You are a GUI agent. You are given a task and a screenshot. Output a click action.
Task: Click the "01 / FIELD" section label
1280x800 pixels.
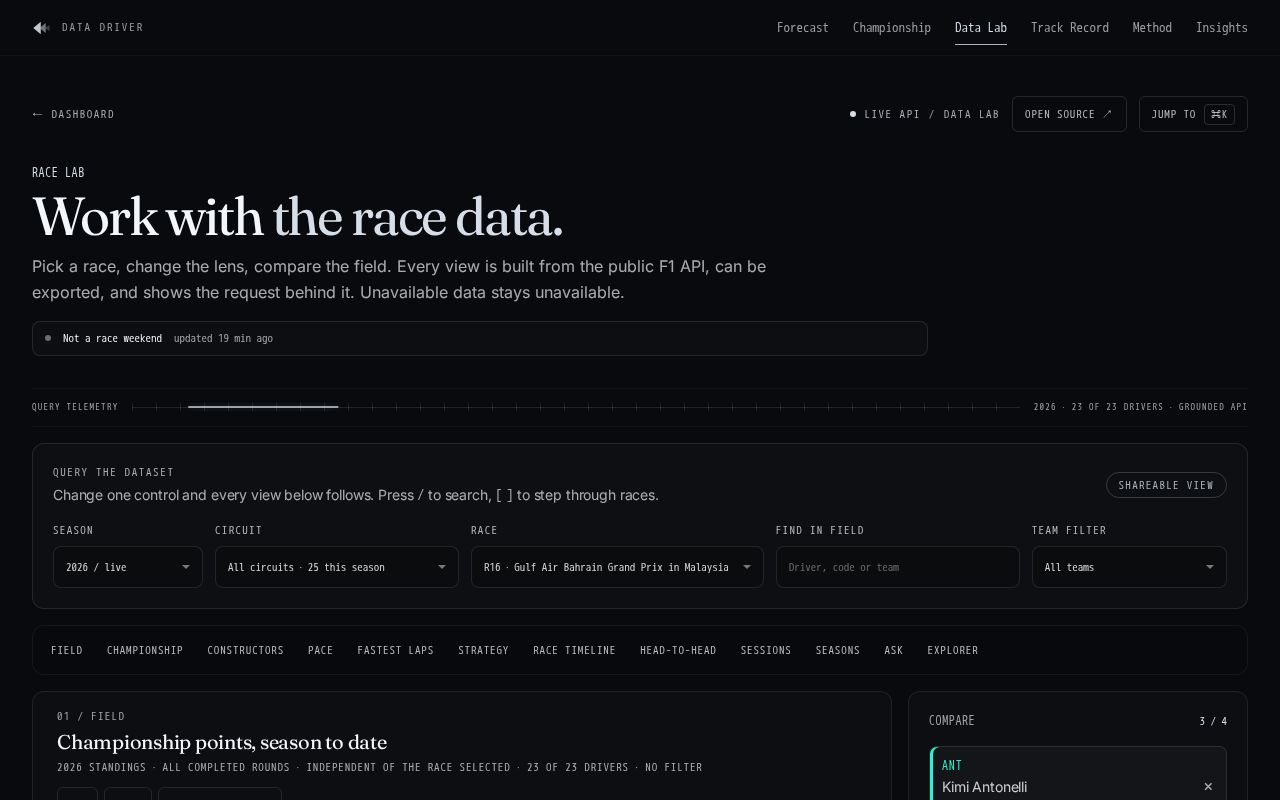pyautogui.click(x=91, y=716)
